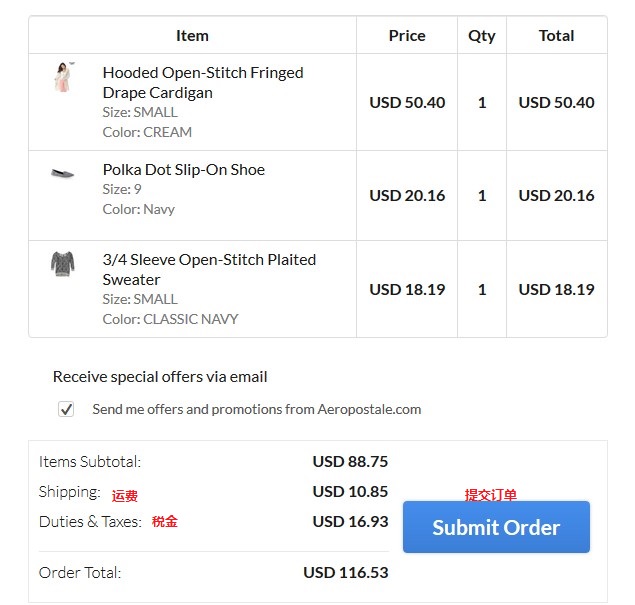This screenshot has width=635, height=605.
Task: Click the Price column header
Action: (x=407, y=36)
